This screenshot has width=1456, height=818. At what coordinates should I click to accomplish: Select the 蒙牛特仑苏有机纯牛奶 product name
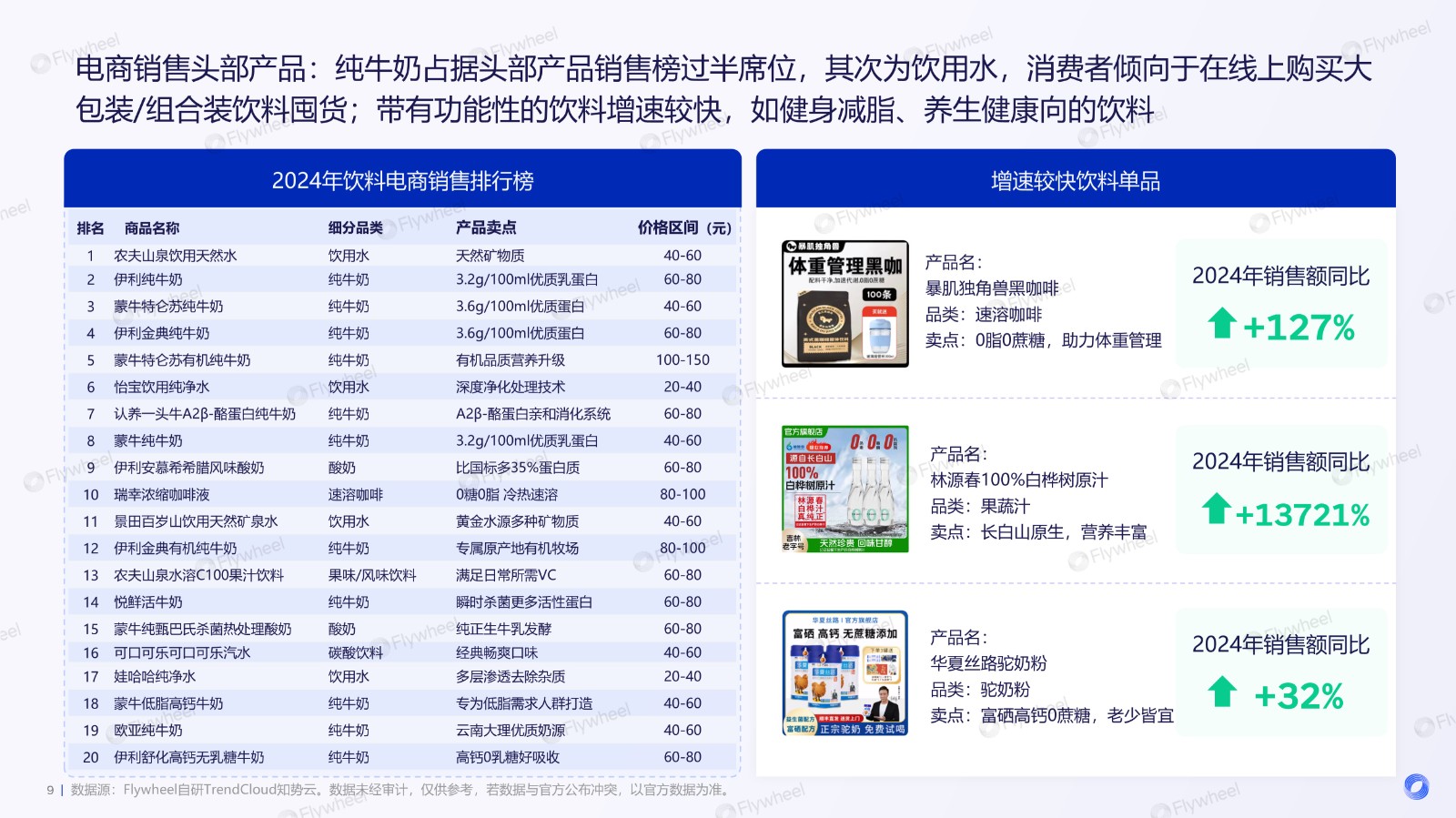point(182,360)
